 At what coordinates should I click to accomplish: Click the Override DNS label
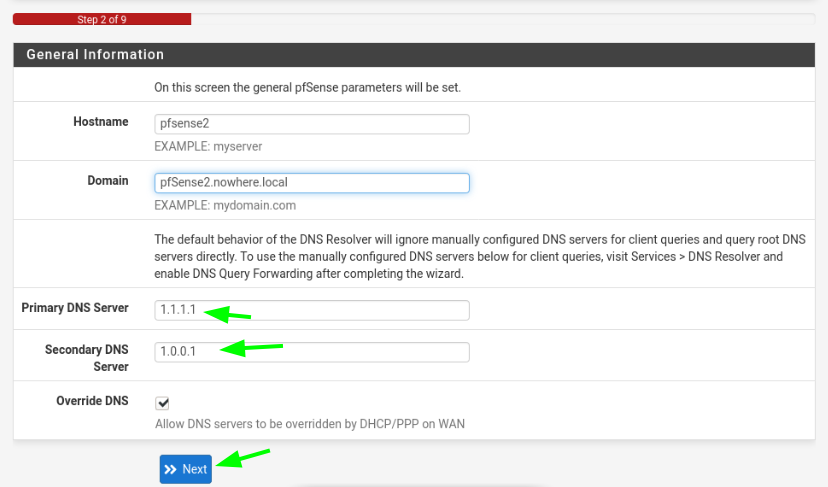tap(92, 401)
